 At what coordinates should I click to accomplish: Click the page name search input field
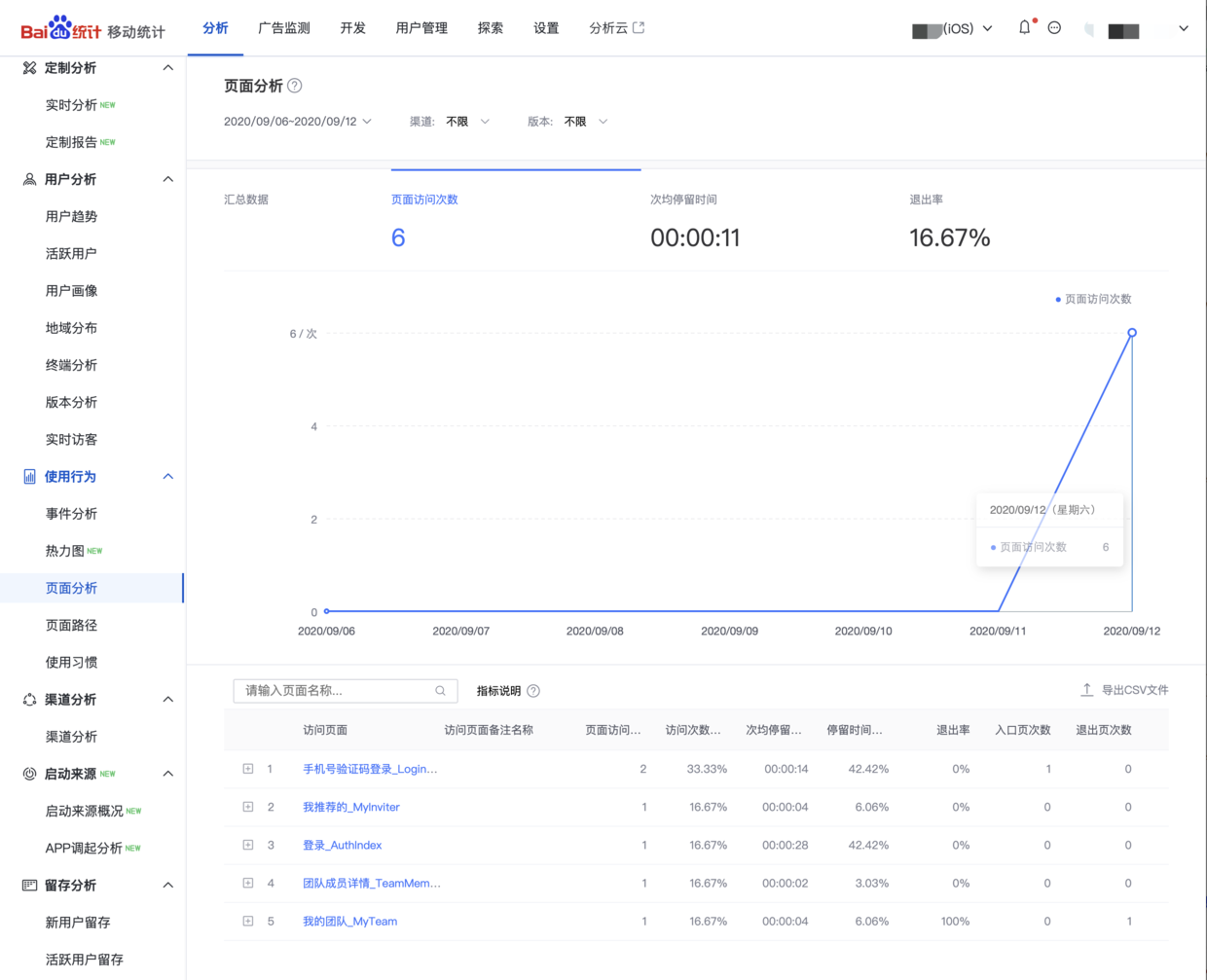click(x=336, y=691)
